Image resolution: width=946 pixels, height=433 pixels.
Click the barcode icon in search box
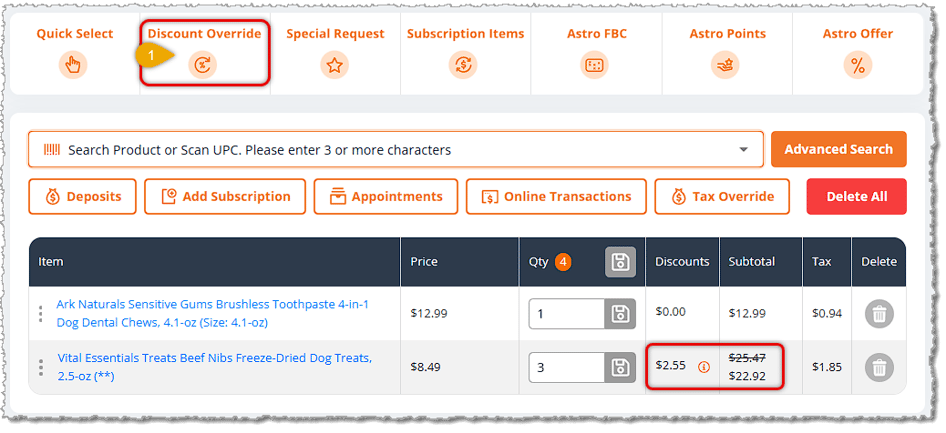click(52, 150)
